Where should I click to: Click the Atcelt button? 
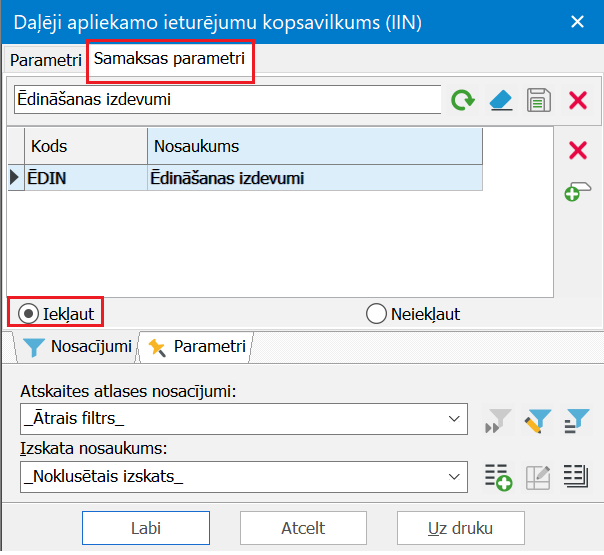point(303,528)
